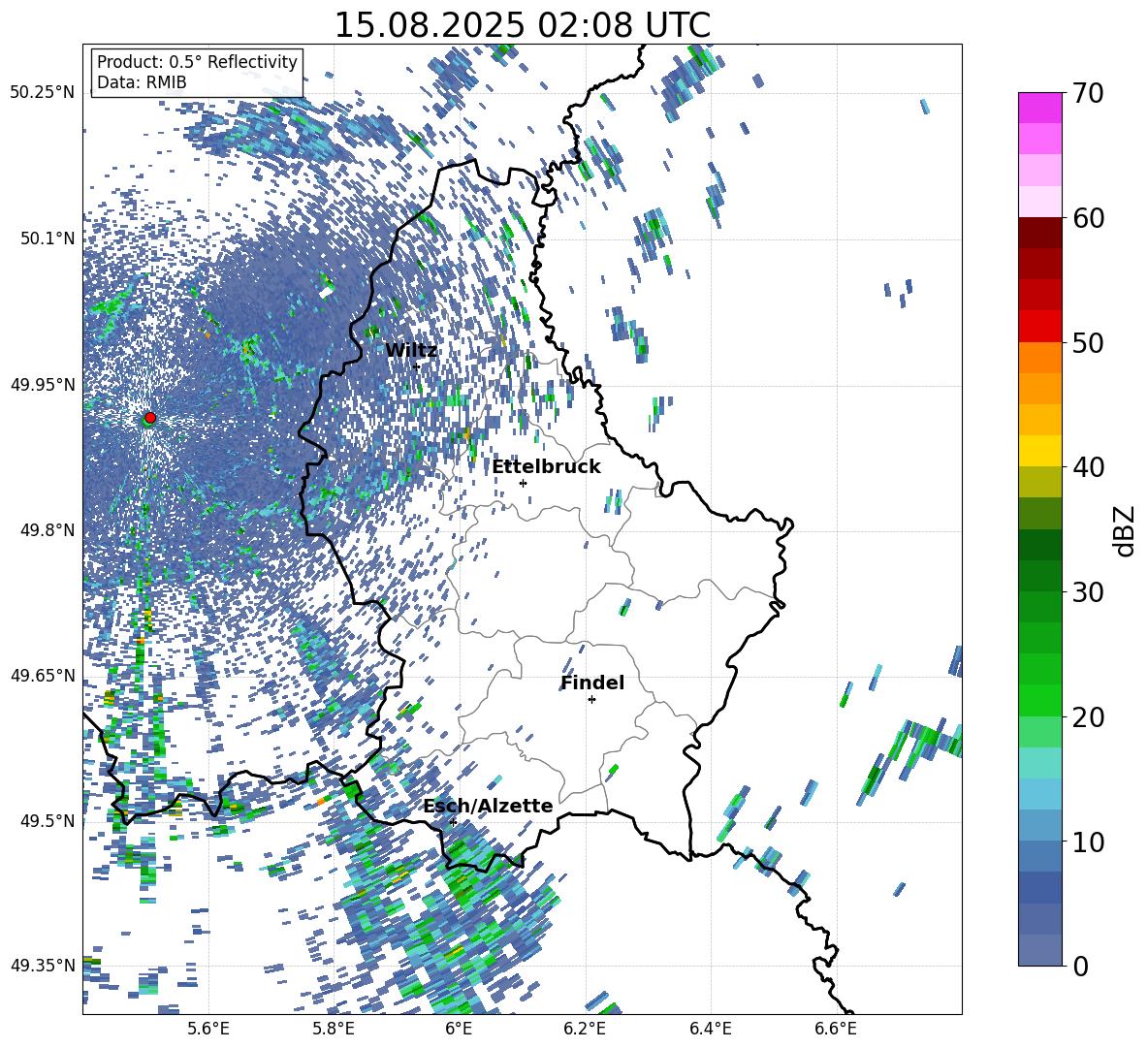Click the Findel station label
Image resolution: width=1148 pixels, height=1048 pixels.
coord(592,683)
